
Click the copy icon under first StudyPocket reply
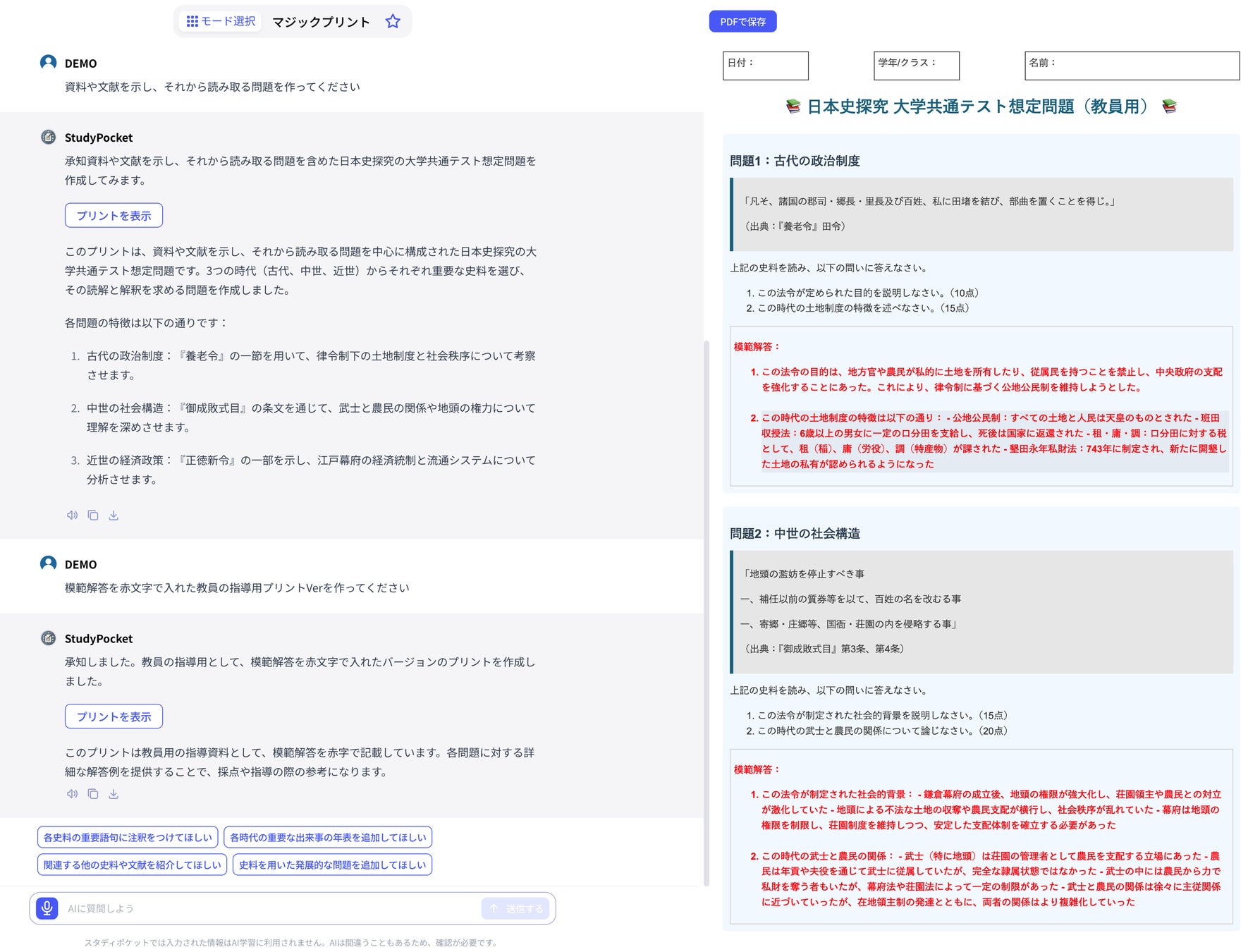point(93,515)
